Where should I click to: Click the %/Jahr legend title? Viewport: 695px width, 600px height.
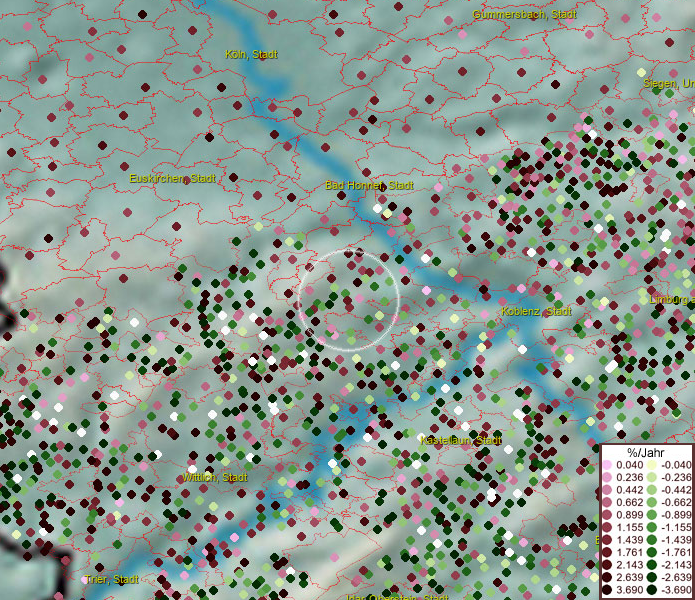646,452
